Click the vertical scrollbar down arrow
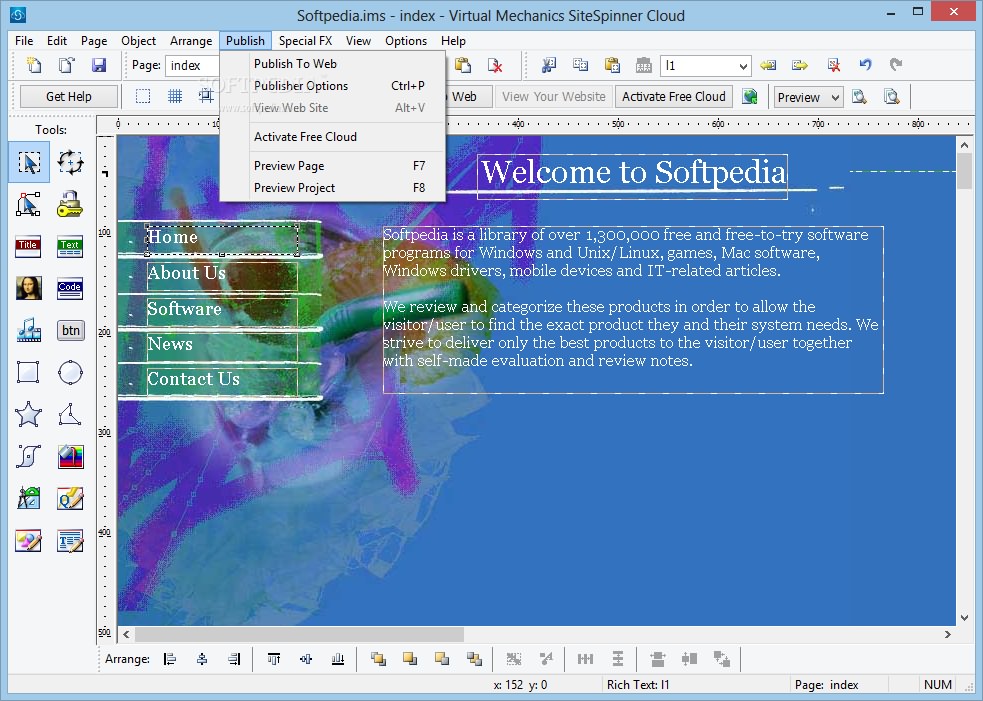 964,617
